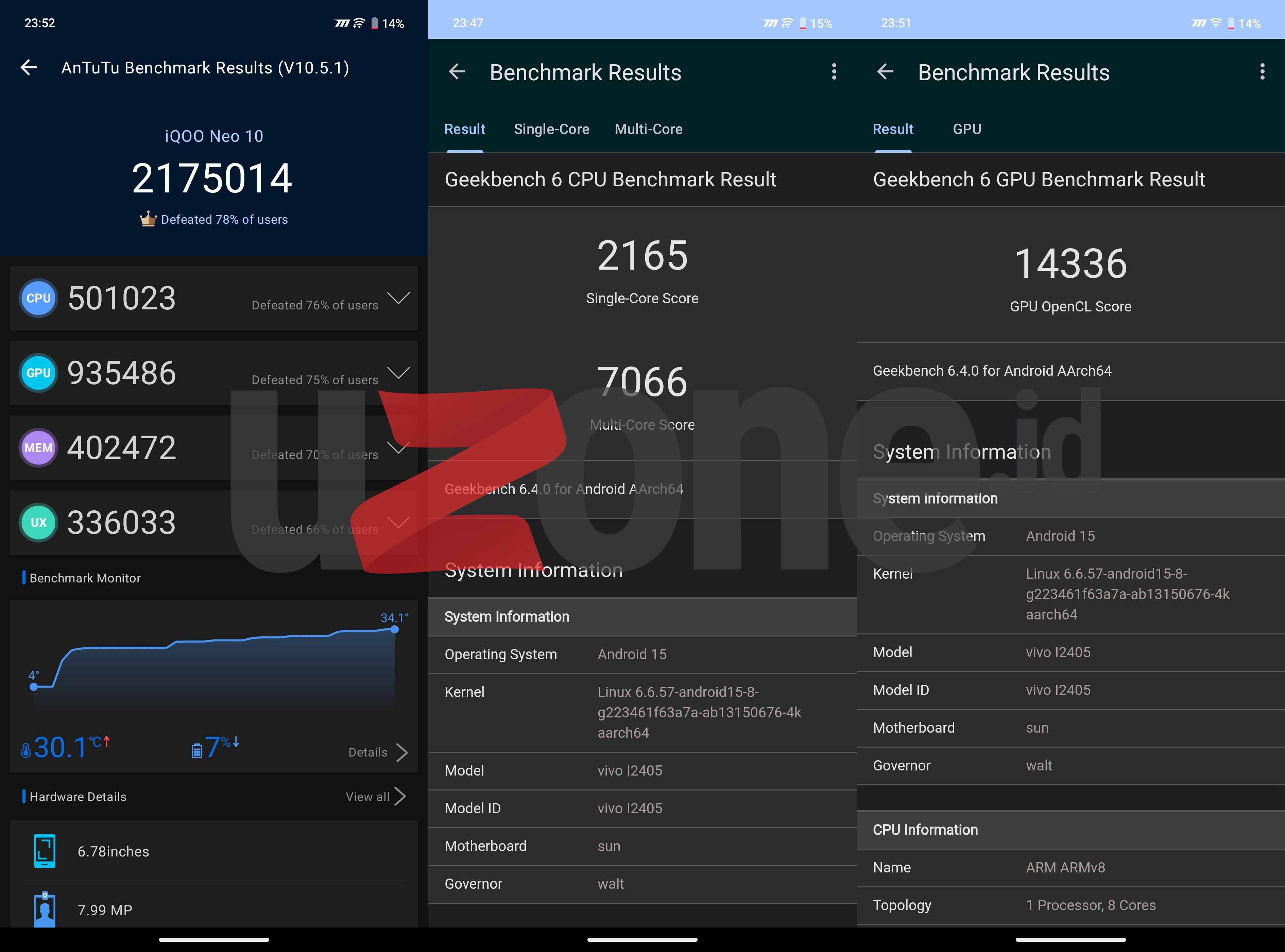Tap the blue CPU score badge
1285x952 pixels.
39,298
